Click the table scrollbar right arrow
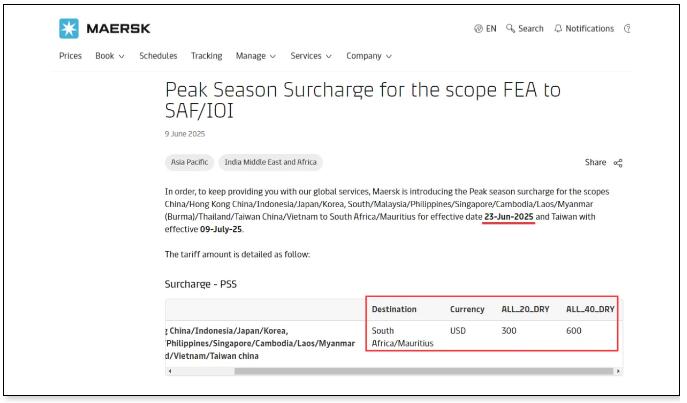Viewport: 687px width, 403px height. pyautogui.click(x=618, y=371)
